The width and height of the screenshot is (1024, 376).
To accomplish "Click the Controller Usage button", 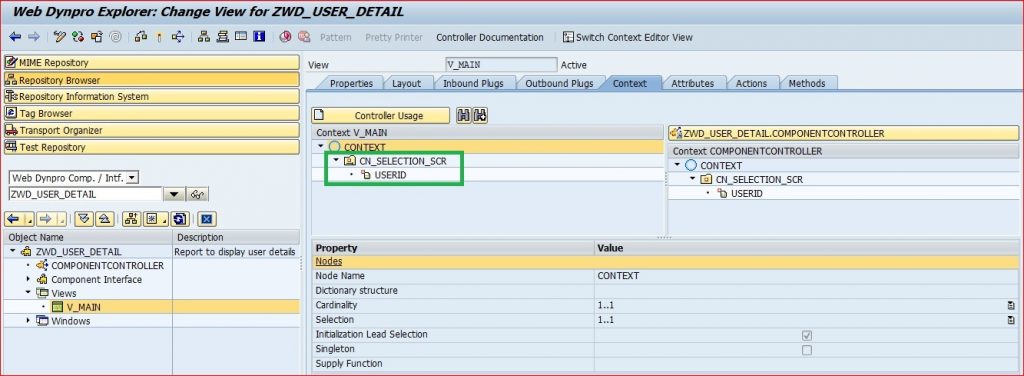I will point(381,116).
